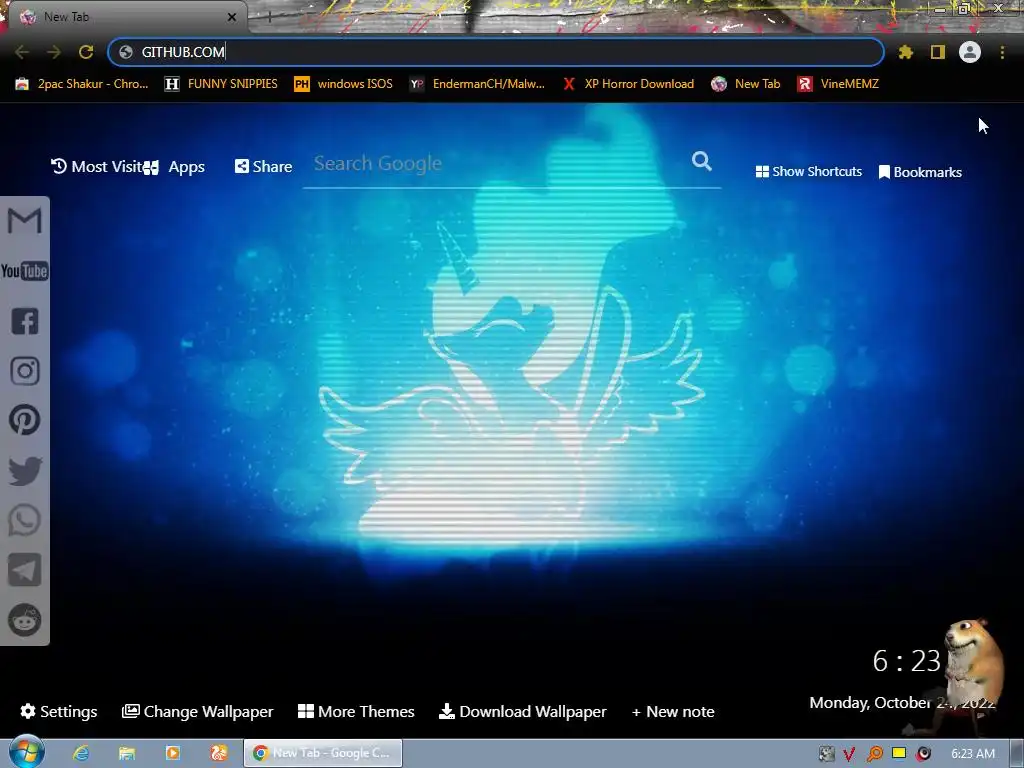Open the Gmail sidebar shortcut
Screen dimensions: 1024x768
25,221
